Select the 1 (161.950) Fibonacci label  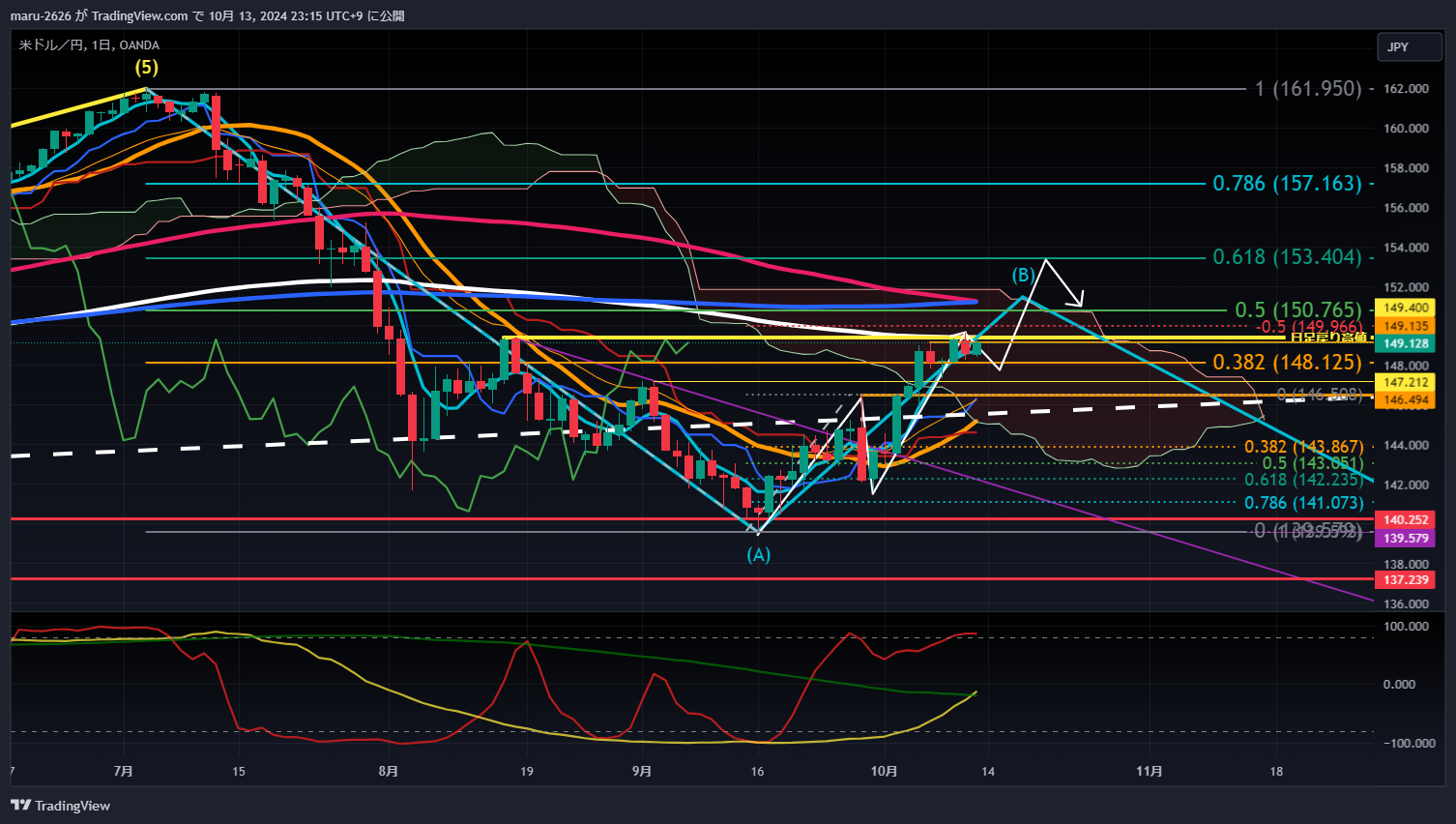pyautogui.click(x=1308, y=88)
